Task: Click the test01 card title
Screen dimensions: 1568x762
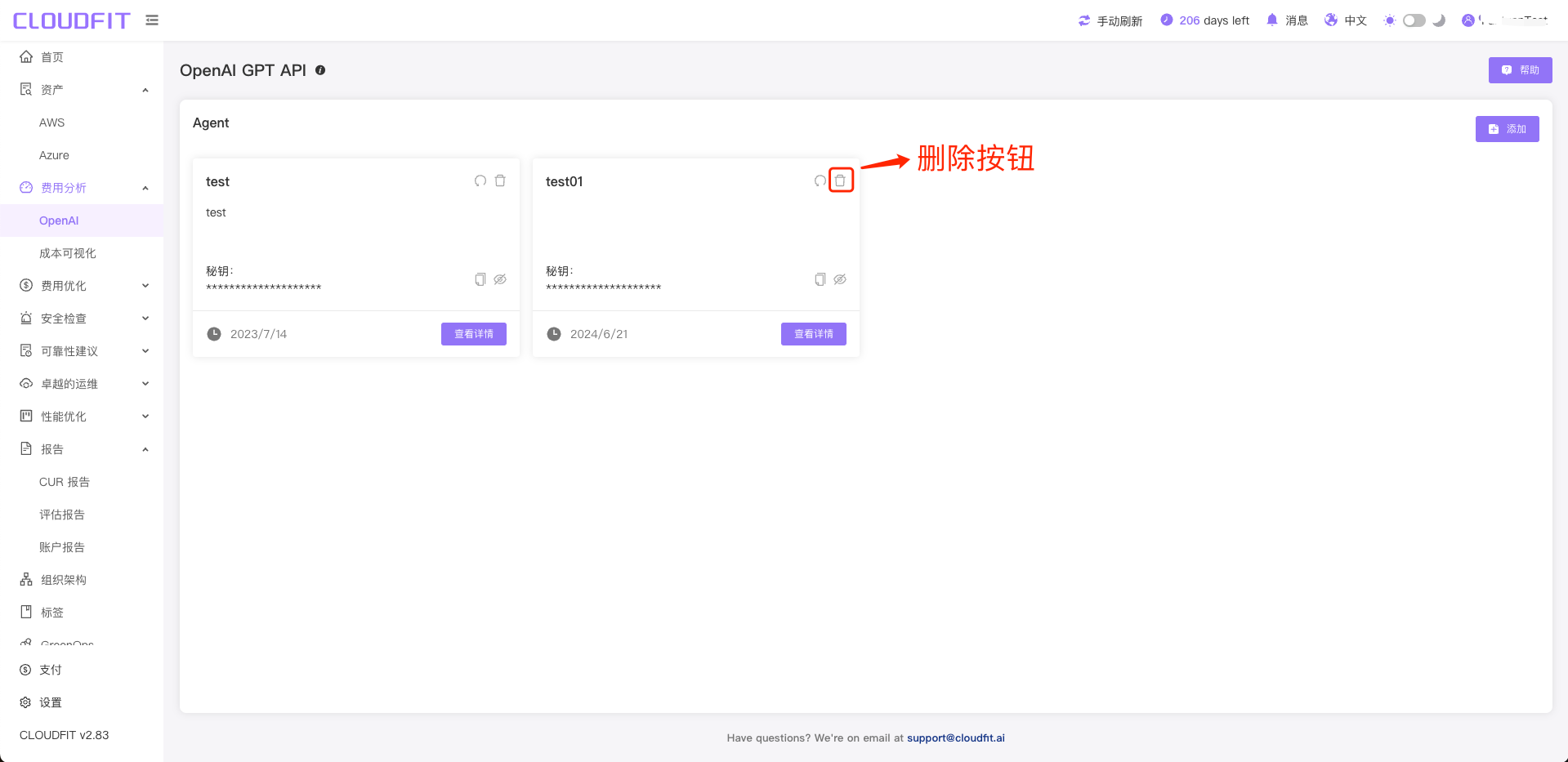Action: (565, 181)
